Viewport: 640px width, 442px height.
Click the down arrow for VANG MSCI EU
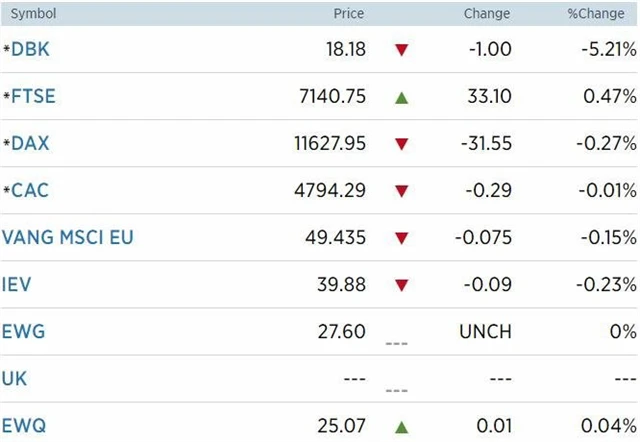[x=401, y=238]
